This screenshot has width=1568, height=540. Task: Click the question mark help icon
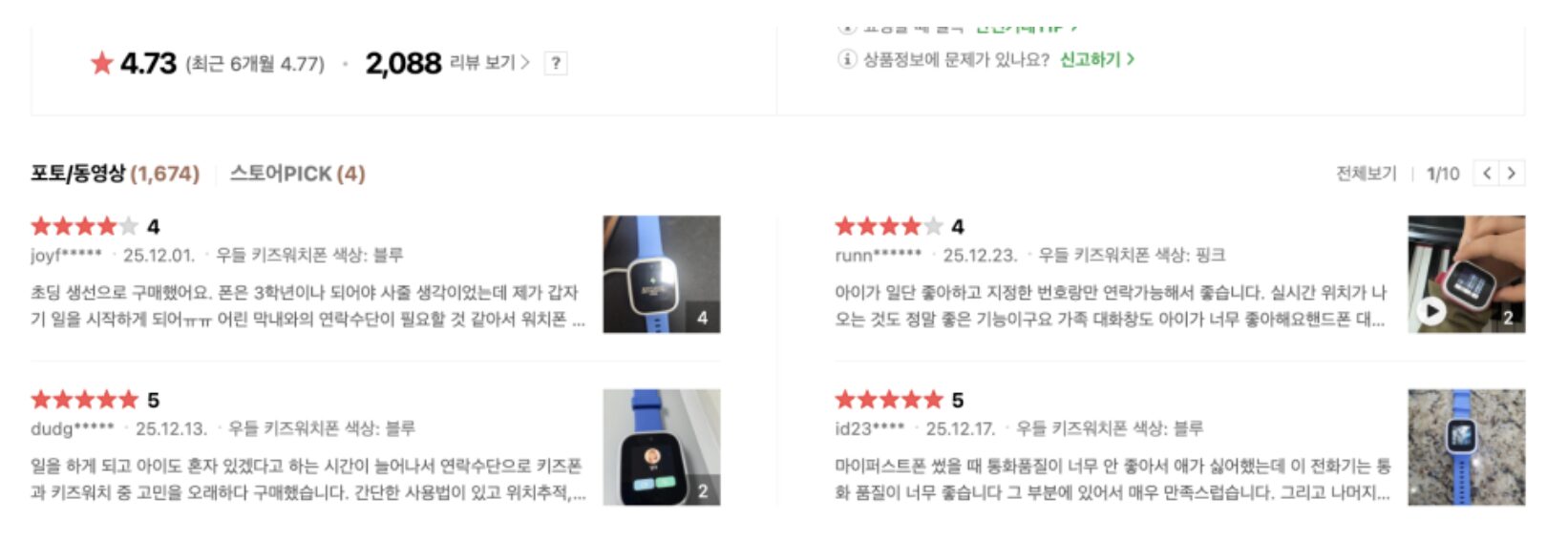[x=556, y=64]
